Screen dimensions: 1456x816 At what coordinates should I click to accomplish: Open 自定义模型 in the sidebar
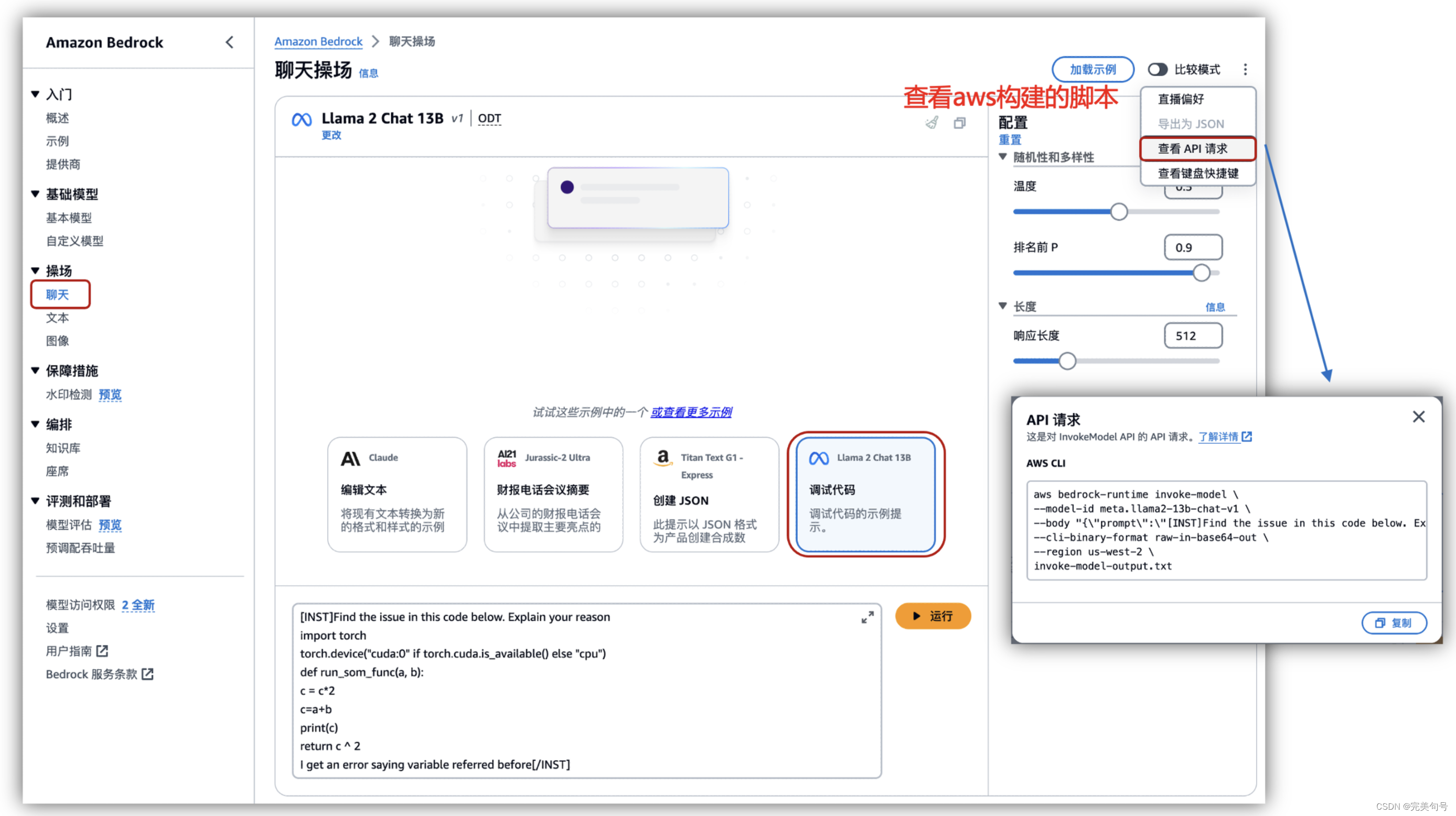(74, 241)
